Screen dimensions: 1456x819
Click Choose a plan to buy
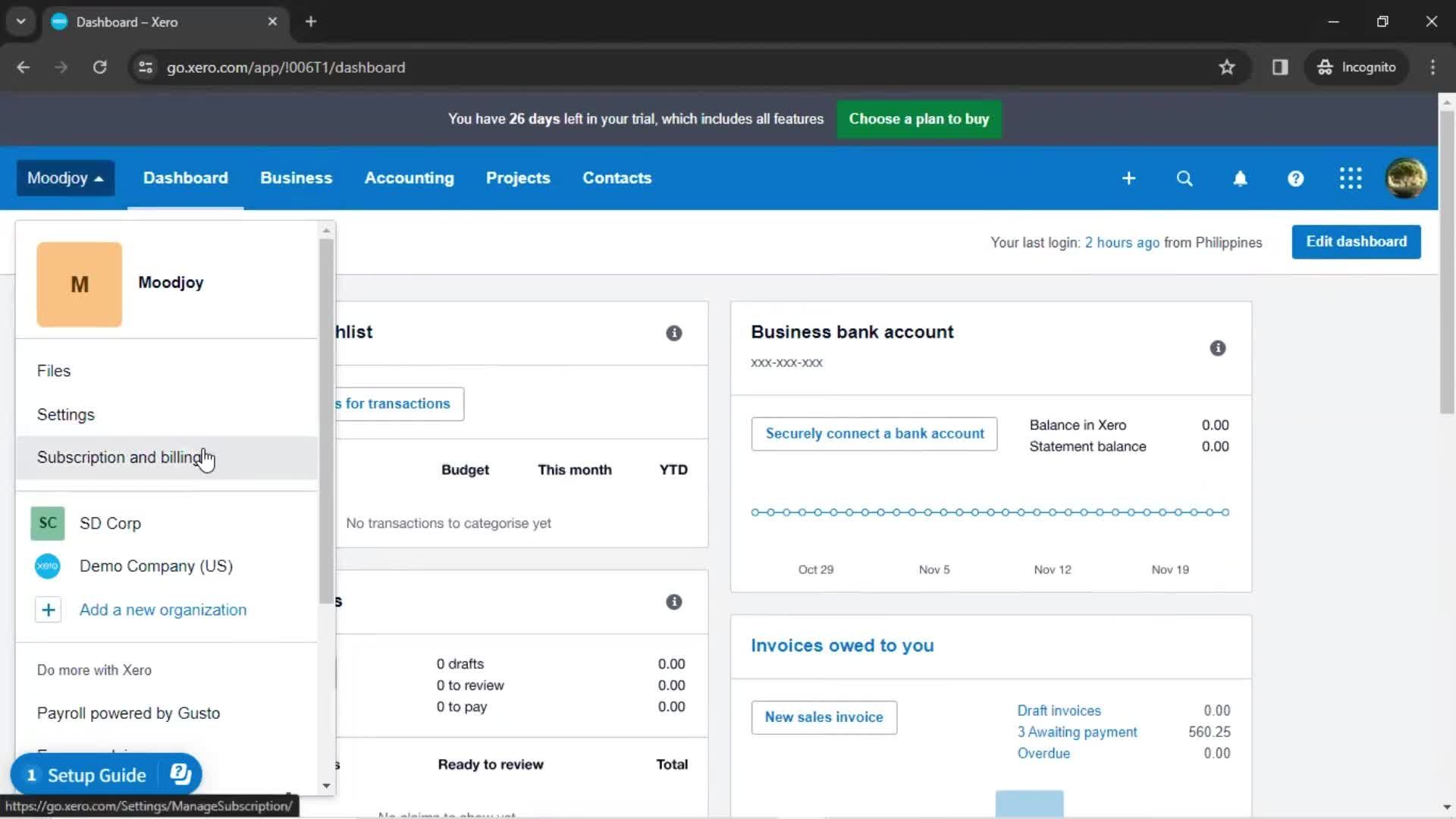tap(918, 119)
